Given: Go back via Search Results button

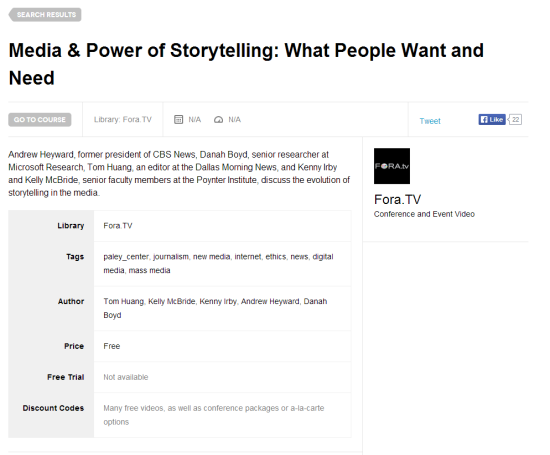Looking at the screenshot, I should click(x=45, y=15).
